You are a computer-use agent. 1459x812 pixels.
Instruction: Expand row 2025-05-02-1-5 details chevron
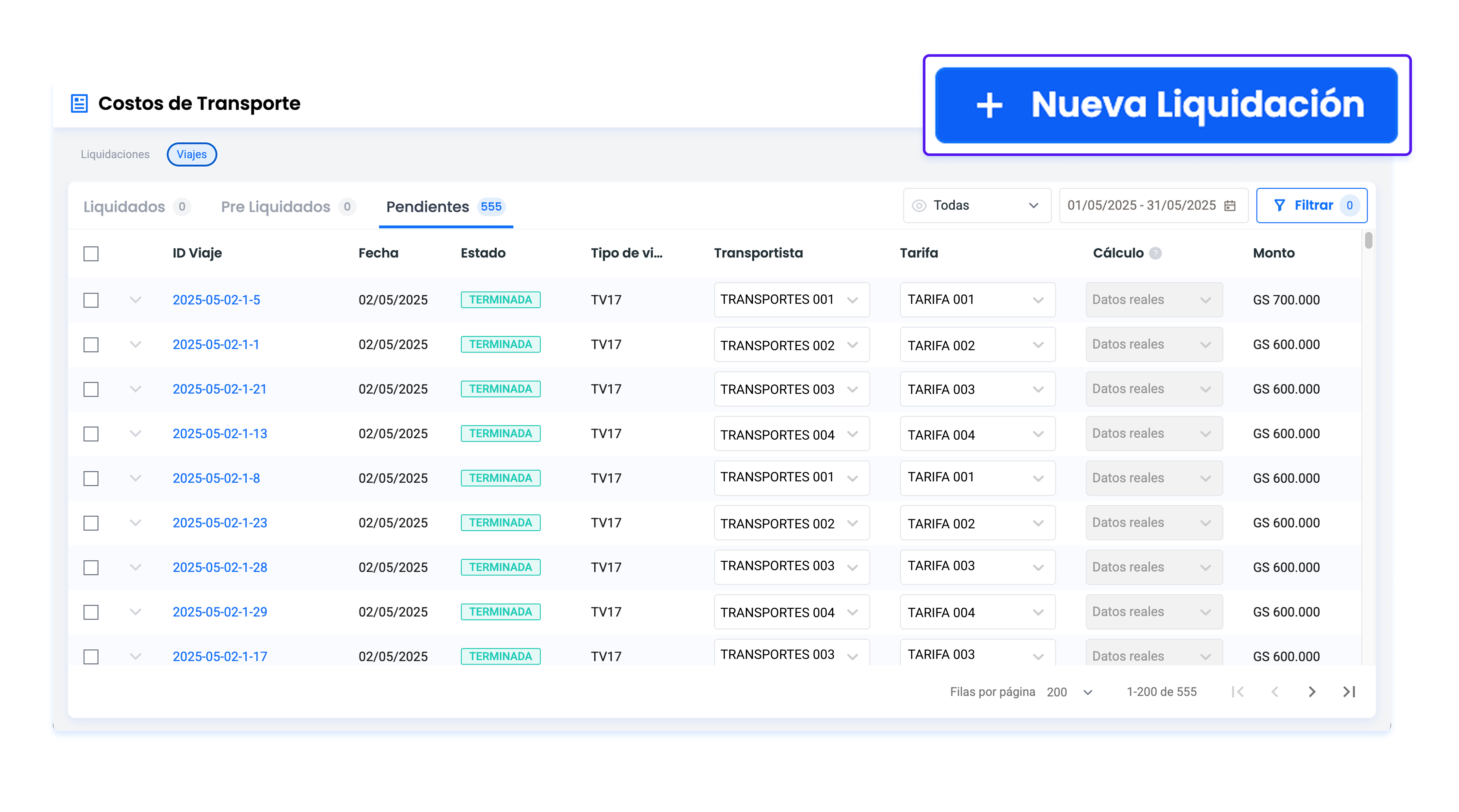click(136, 300)
